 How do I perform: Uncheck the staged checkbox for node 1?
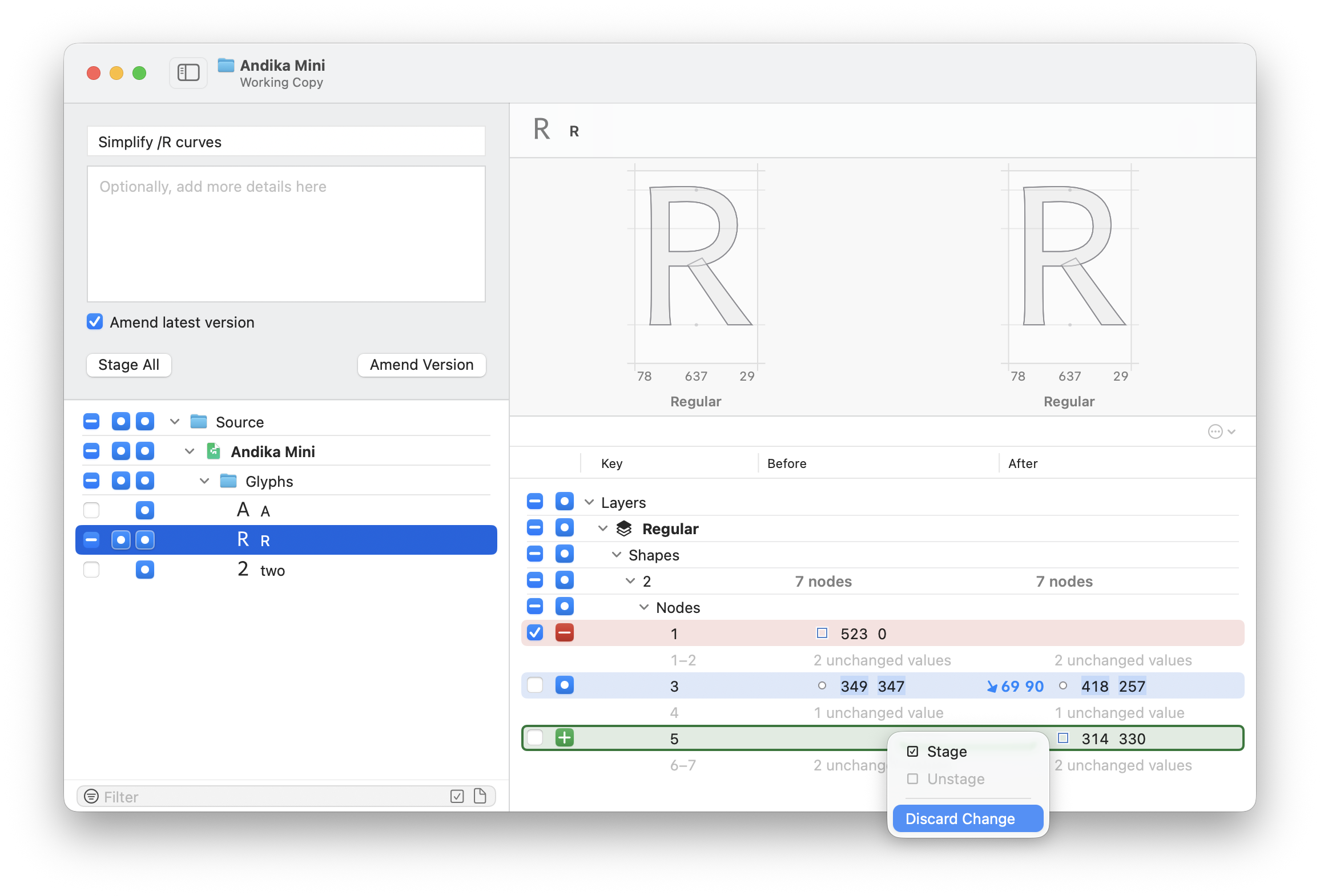pos(535,633)
